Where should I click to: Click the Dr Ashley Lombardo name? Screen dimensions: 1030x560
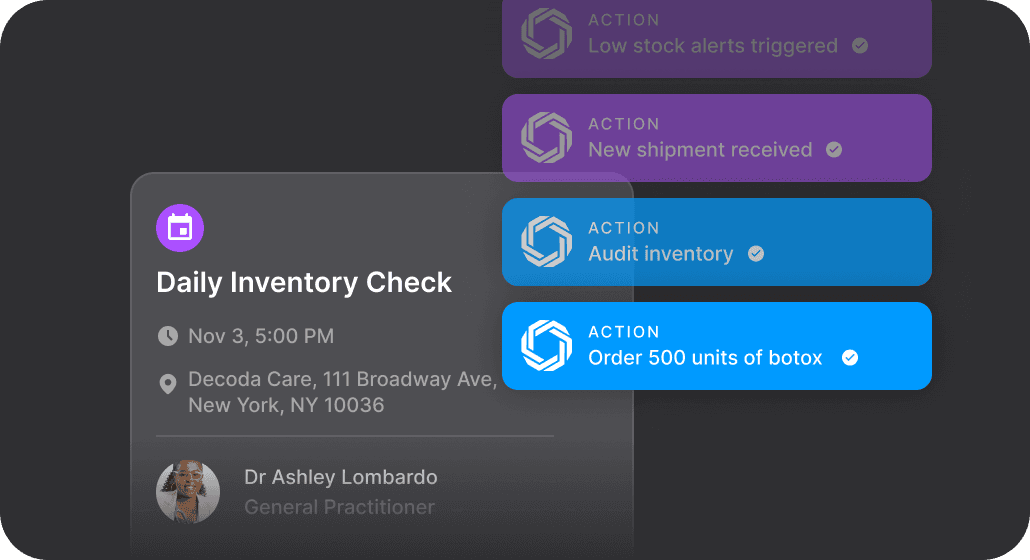341,477
